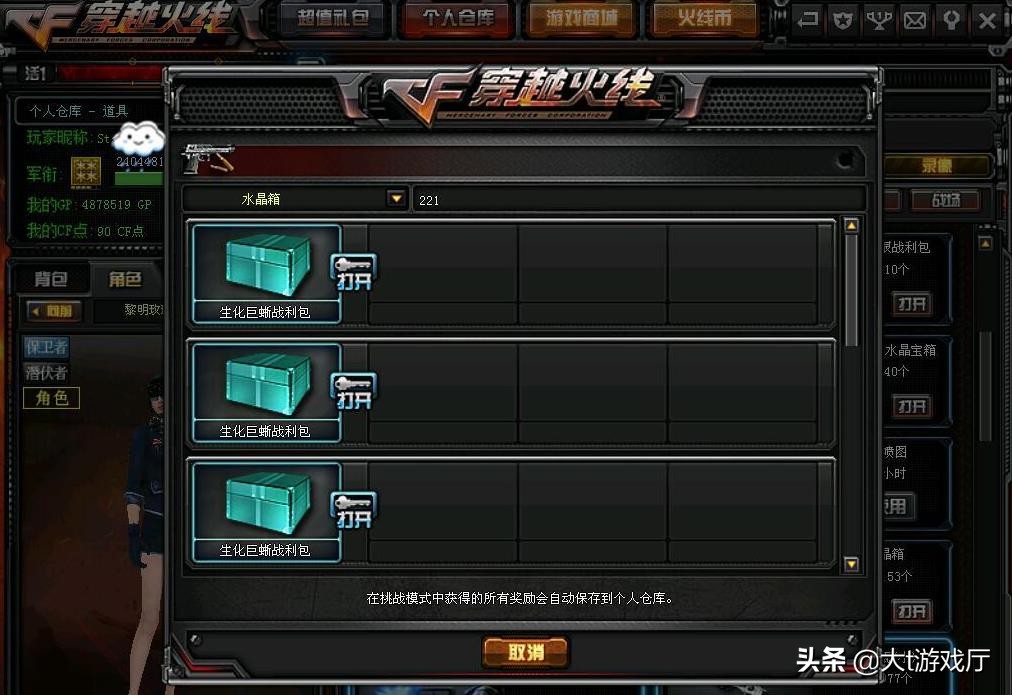
Task: Click the 取消 cancel button
Action: (x=525, y=652)
